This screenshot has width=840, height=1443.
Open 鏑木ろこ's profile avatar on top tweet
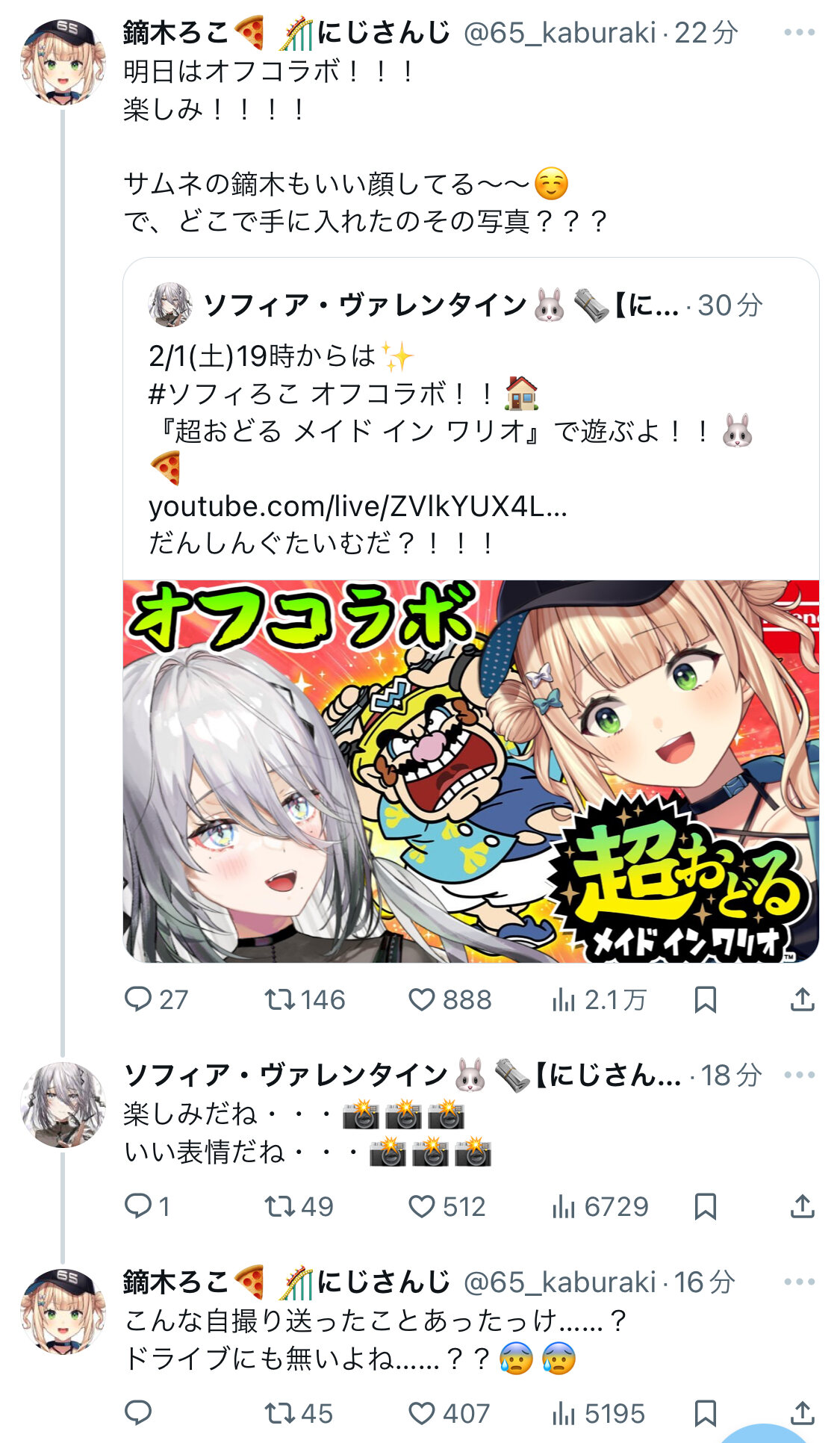click(x=63, y=62)
